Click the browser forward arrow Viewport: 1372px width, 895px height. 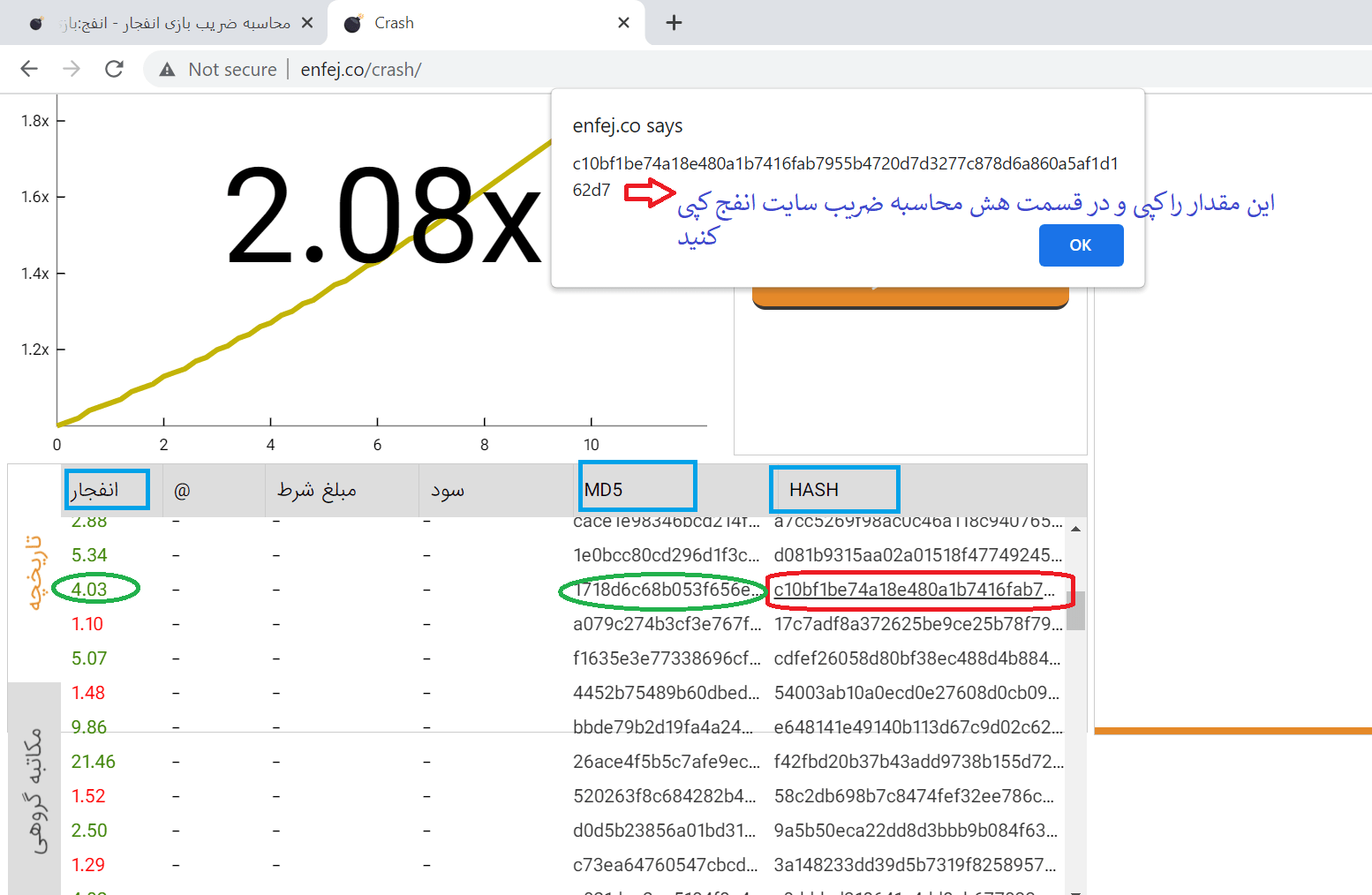point(72,69)
